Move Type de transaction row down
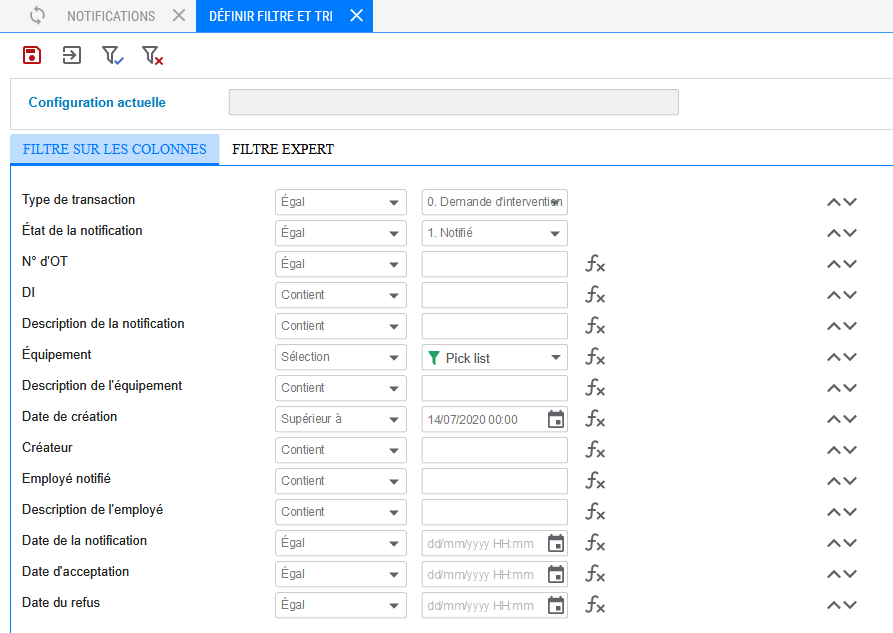893x633 pixels. click(850, 202)
